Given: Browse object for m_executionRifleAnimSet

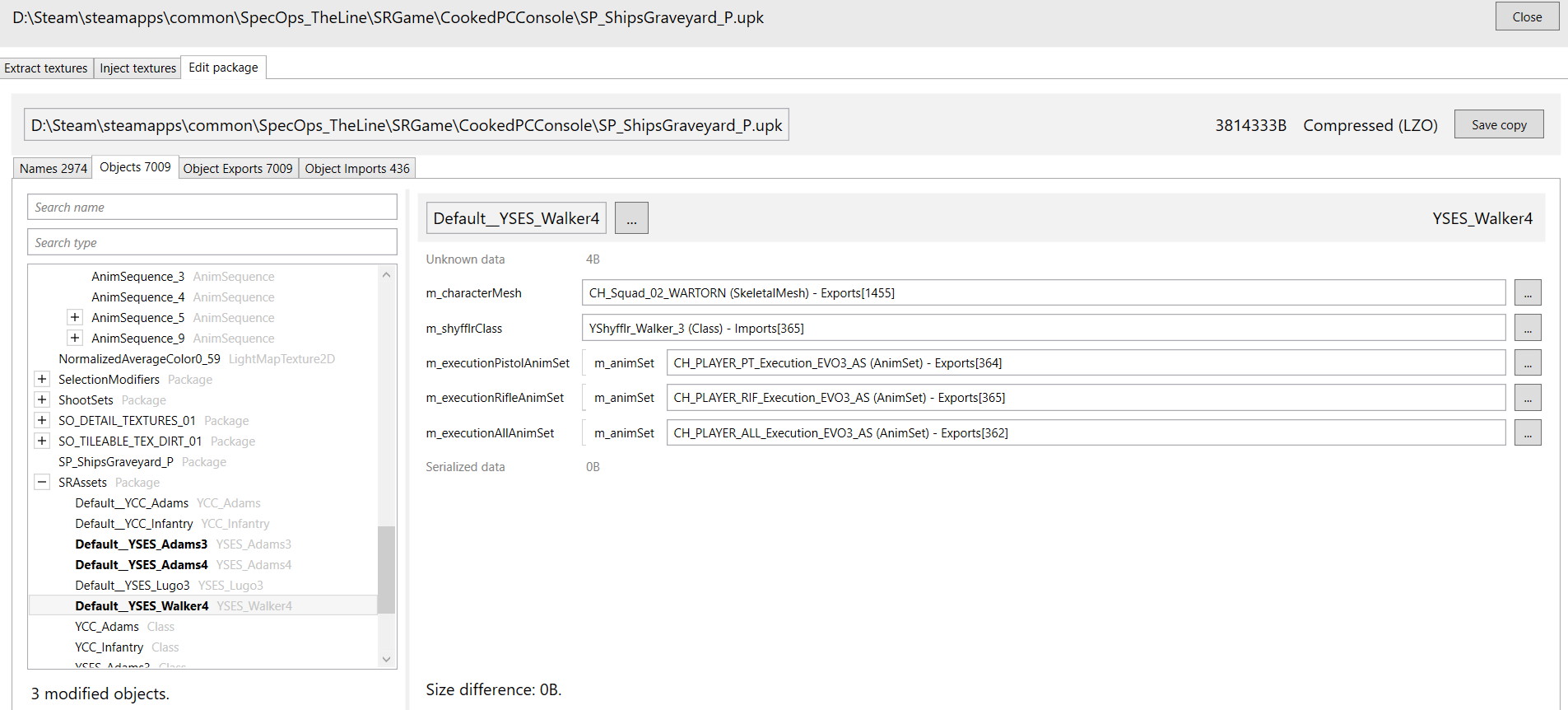Looking at the screenshot, I should click(x=1528, y=398).
